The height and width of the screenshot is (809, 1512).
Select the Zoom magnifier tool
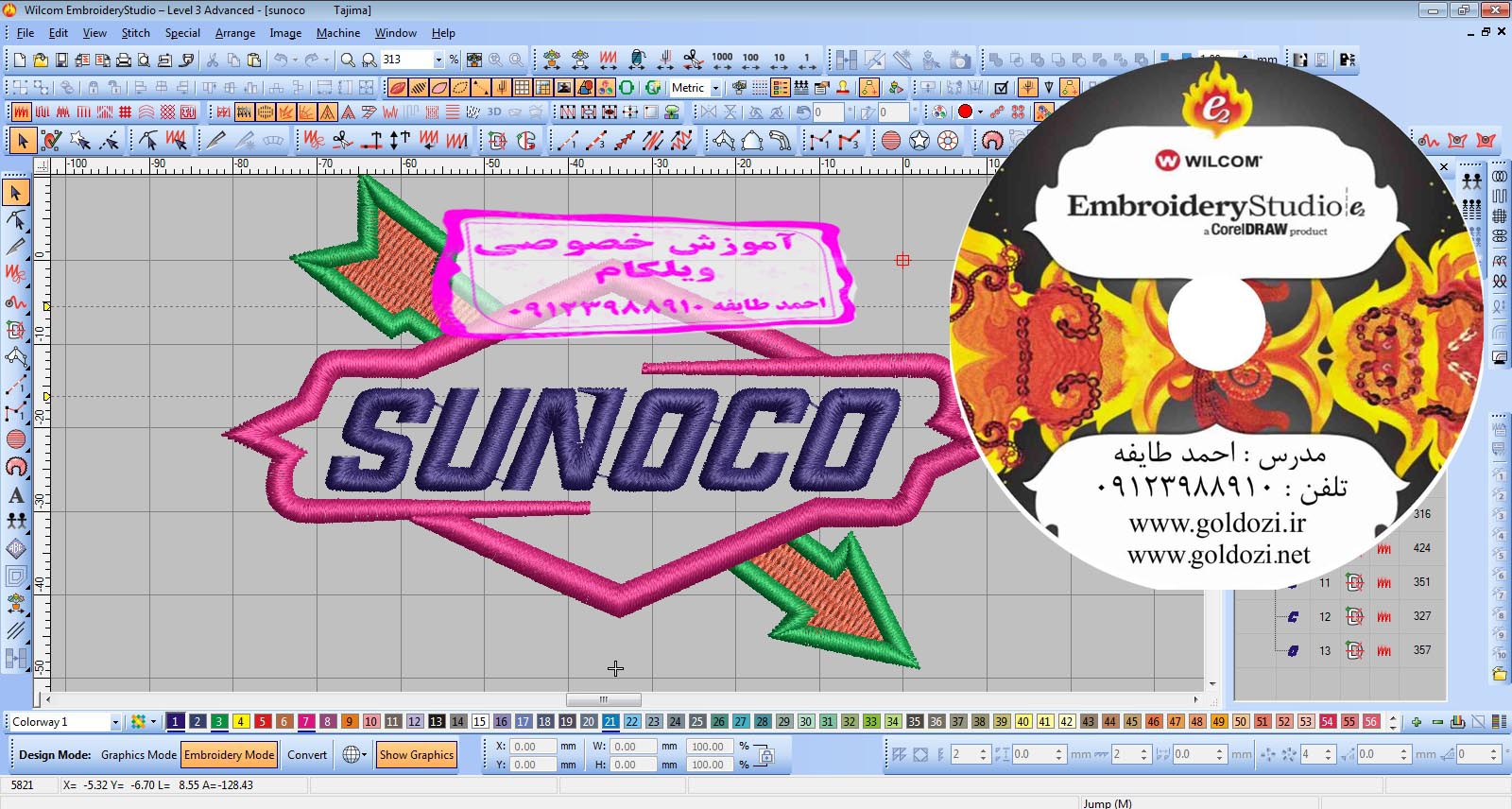(x=348, y=60)
